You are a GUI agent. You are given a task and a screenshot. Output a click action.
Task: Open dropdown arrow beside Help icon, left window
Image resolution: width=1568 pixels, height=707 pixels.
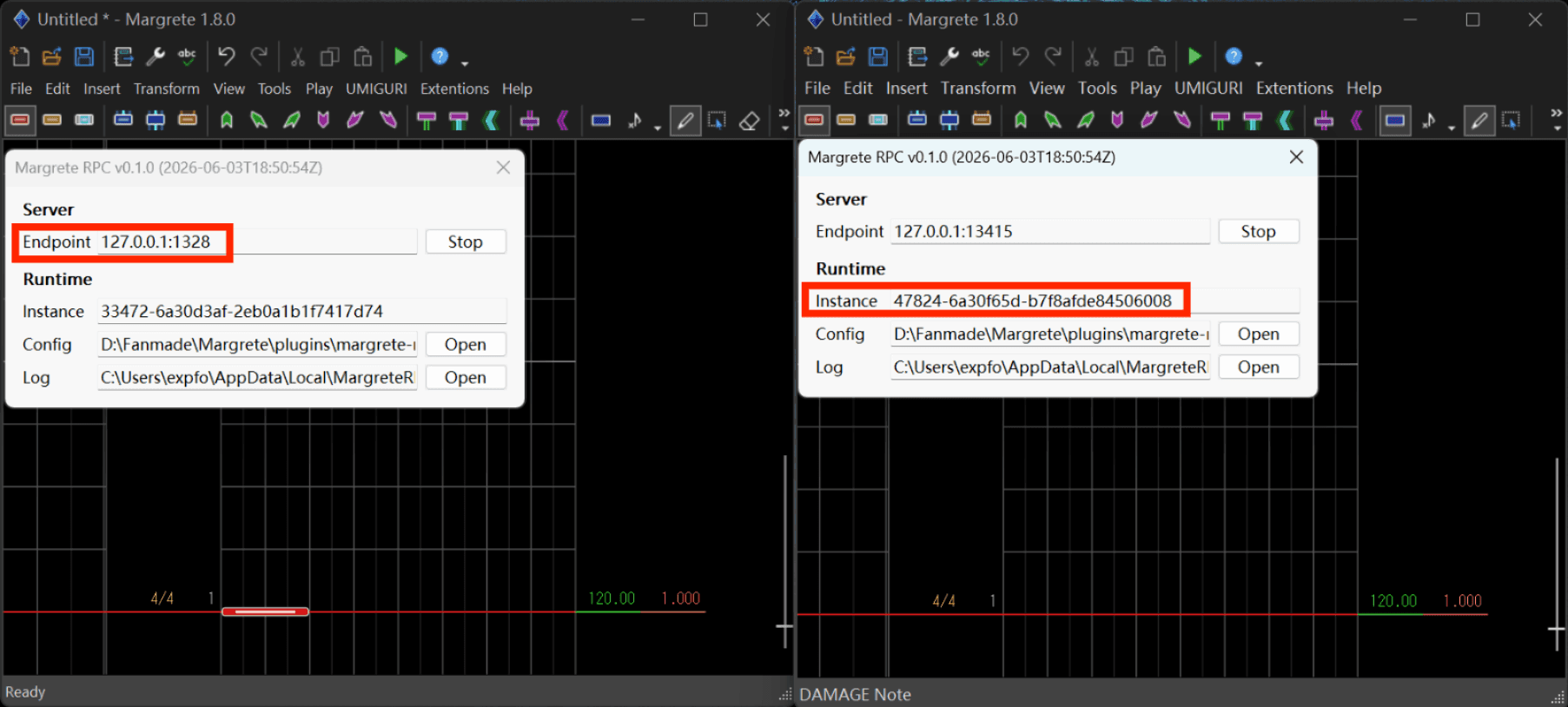tap(465, 63)
